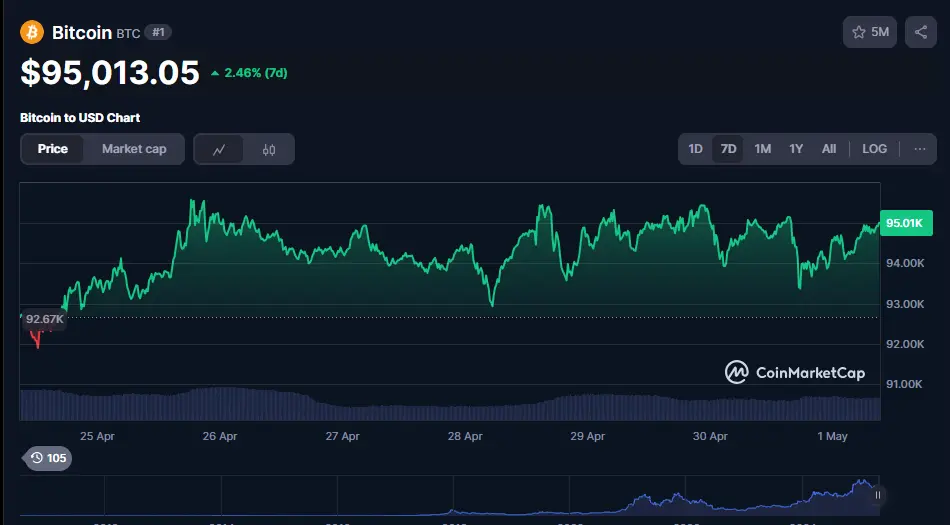
Task: Click the 26 Apr date label
Action: 220,436
